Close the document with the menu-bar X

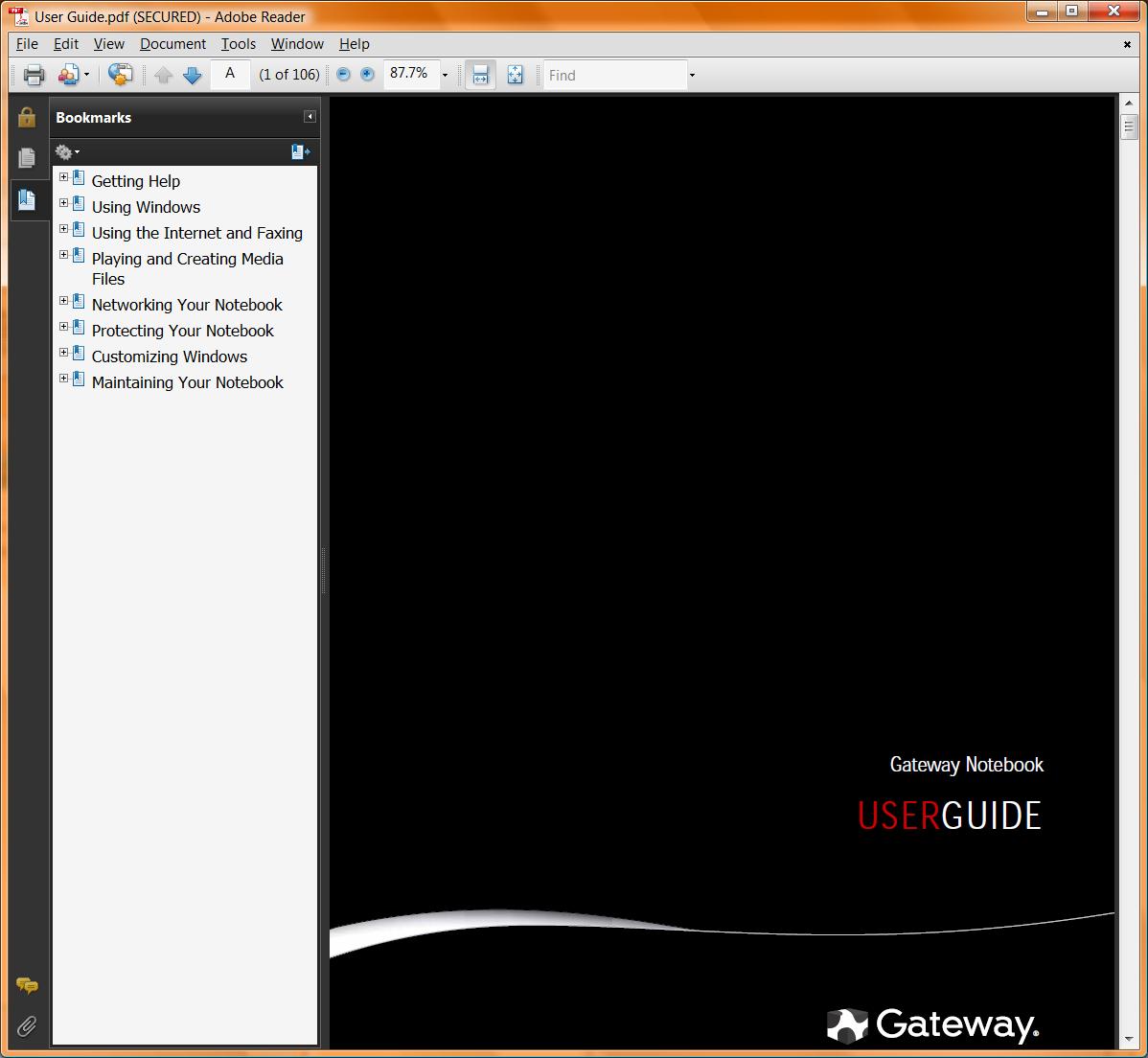(x=1127, y=45)
